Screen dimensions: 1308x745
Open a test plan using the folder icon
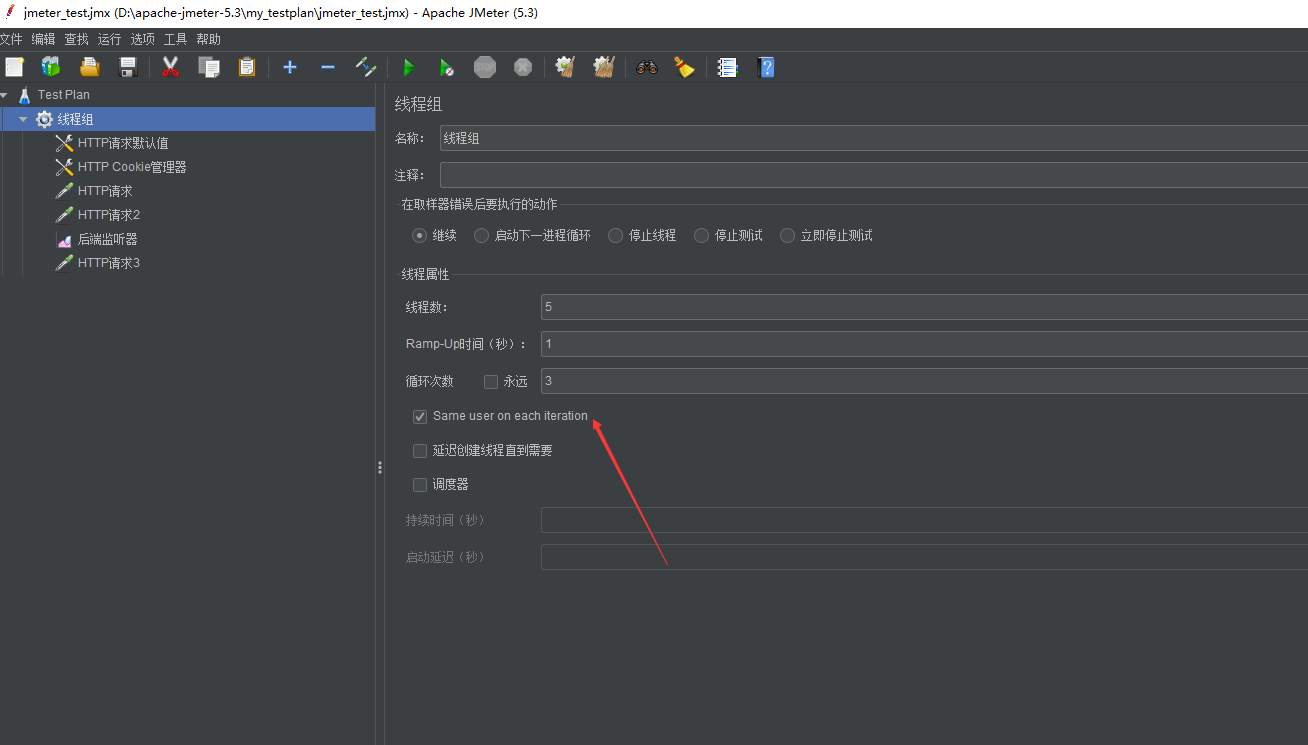[x=88, y=67]
